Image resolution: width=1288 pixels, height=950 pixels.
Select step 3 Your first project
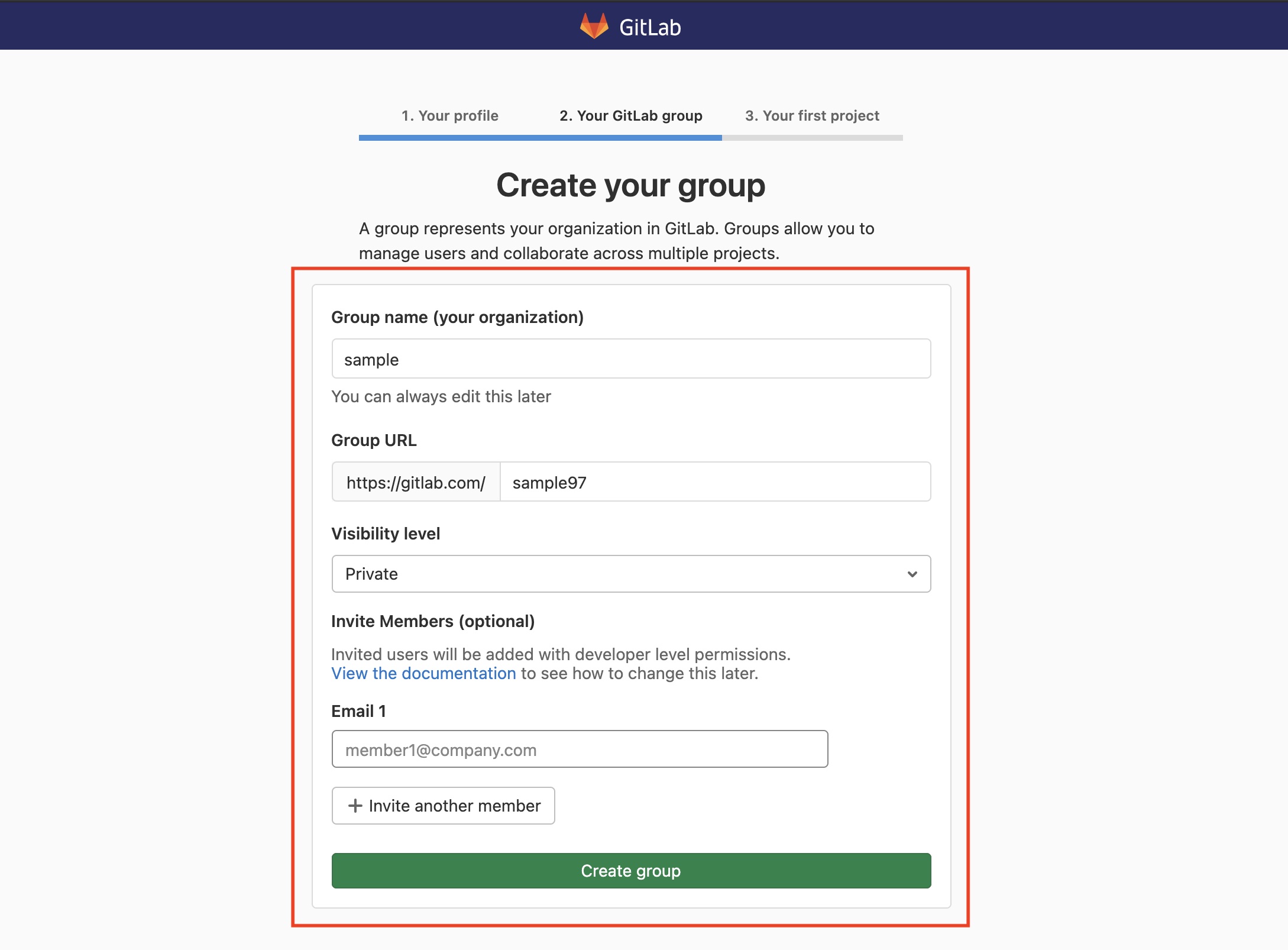(812, 115)
